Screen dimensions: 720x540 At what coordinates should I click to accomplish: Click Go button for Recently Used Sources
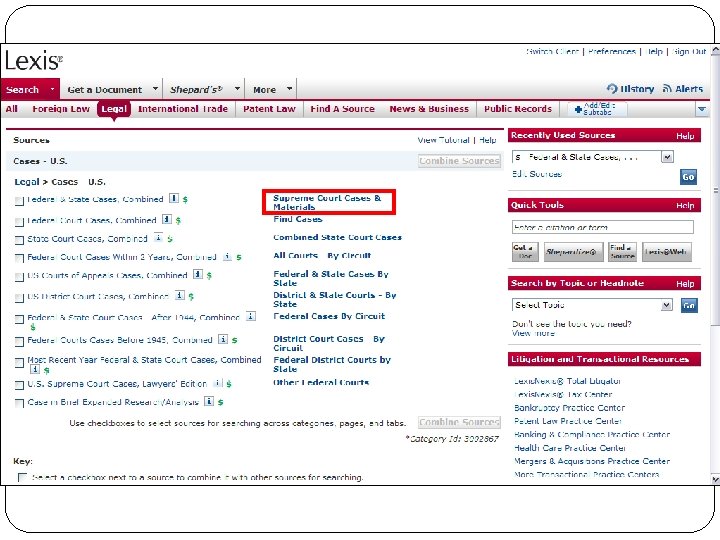pyautogui.click(x=688, y=177)
